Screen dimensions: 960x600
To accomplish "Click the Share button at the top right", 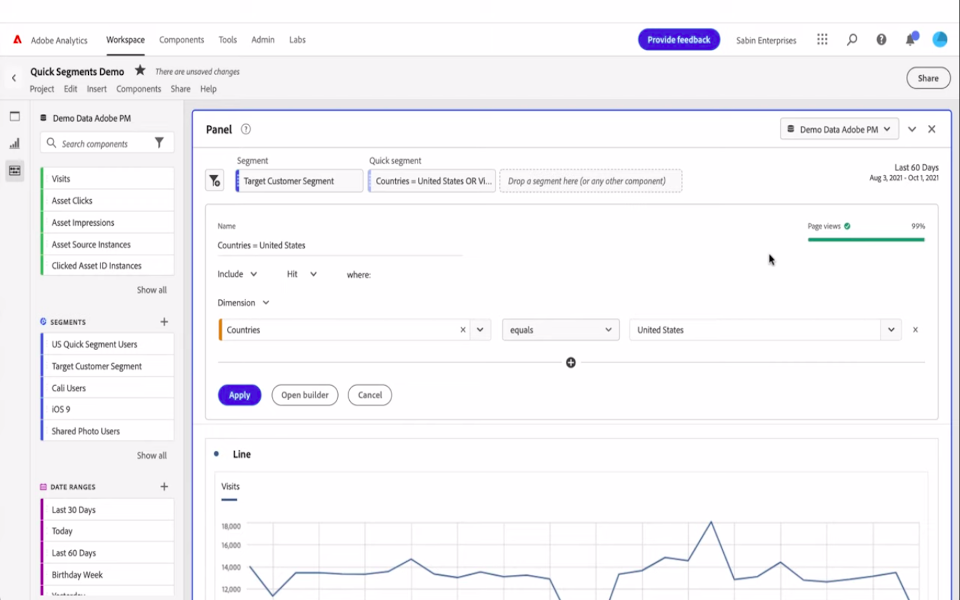I will pos(928,78).
